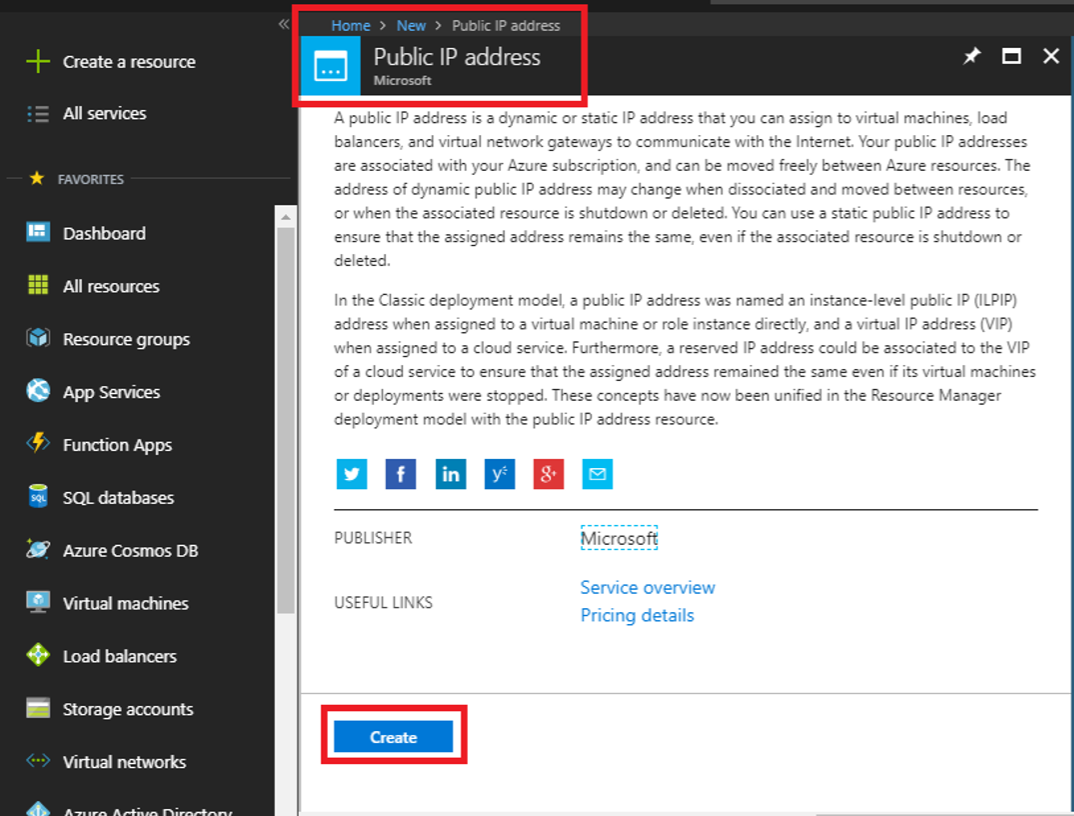Click the SQL databases icon
The image size is (1074, 816).
[38, 496]
